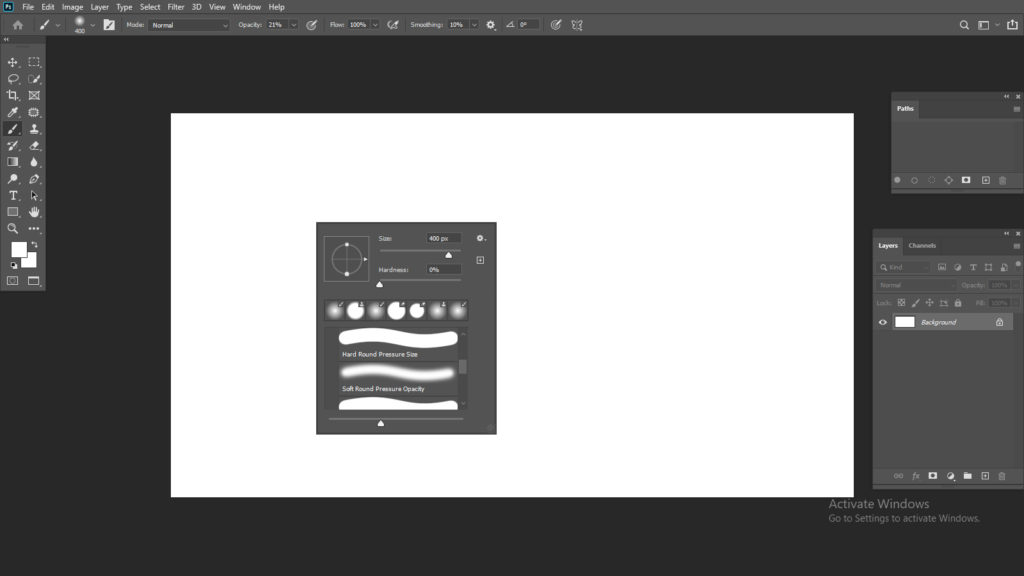This screenshot has width=1024, height=576.
Task: Toggle the Brush Settings panel button
Action: point(109,25)
